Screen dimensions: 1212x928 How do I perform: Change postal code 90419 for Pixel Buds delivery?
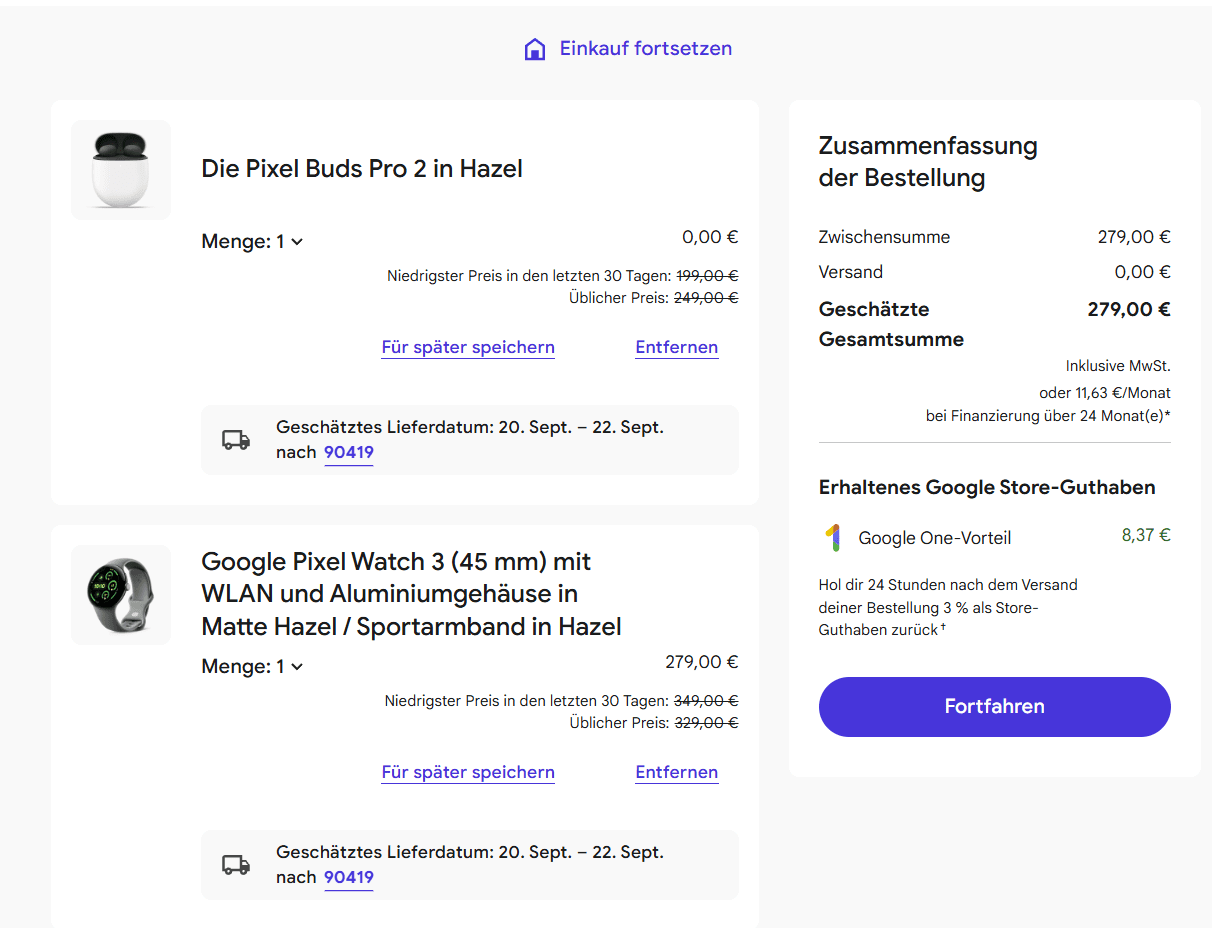[x=348, y=452]
